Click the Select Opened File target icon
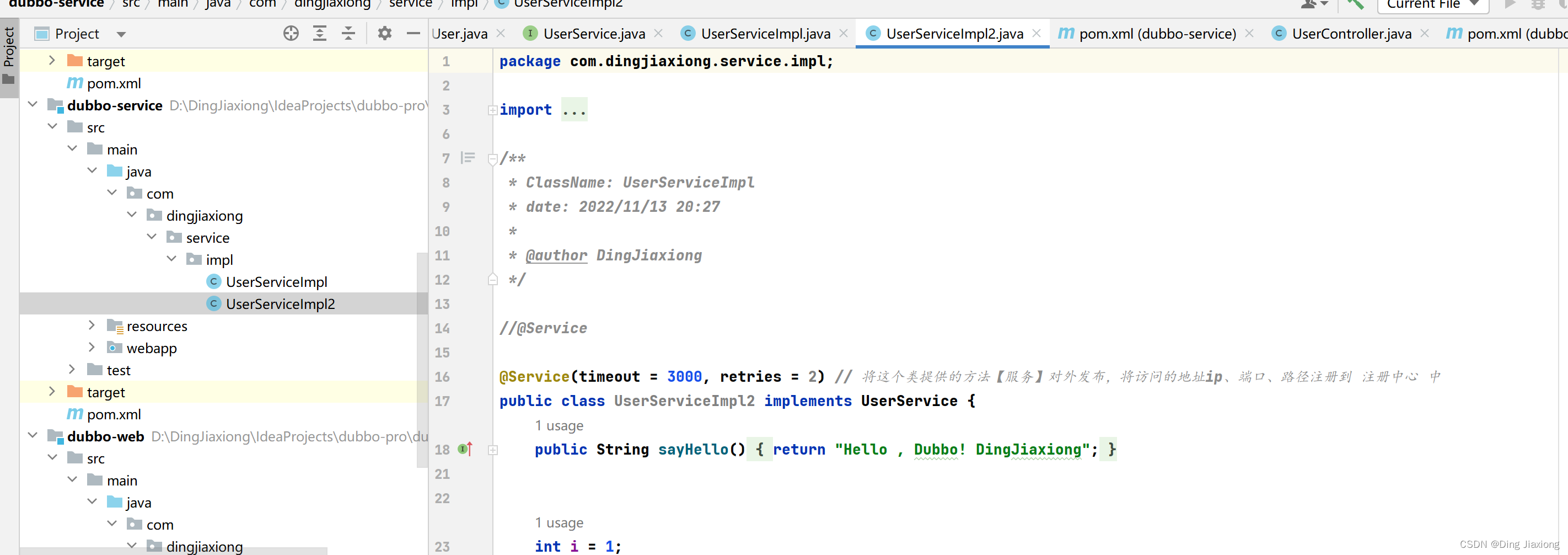This screenshot has width=1568, height=555. (291, 34)
